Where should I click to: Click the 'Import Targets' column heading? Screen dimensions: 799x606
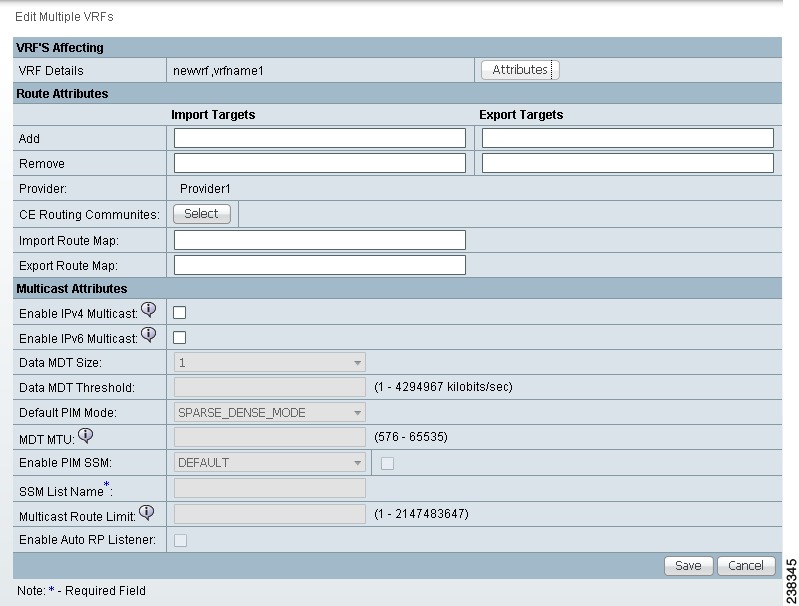tap(213, 115)
